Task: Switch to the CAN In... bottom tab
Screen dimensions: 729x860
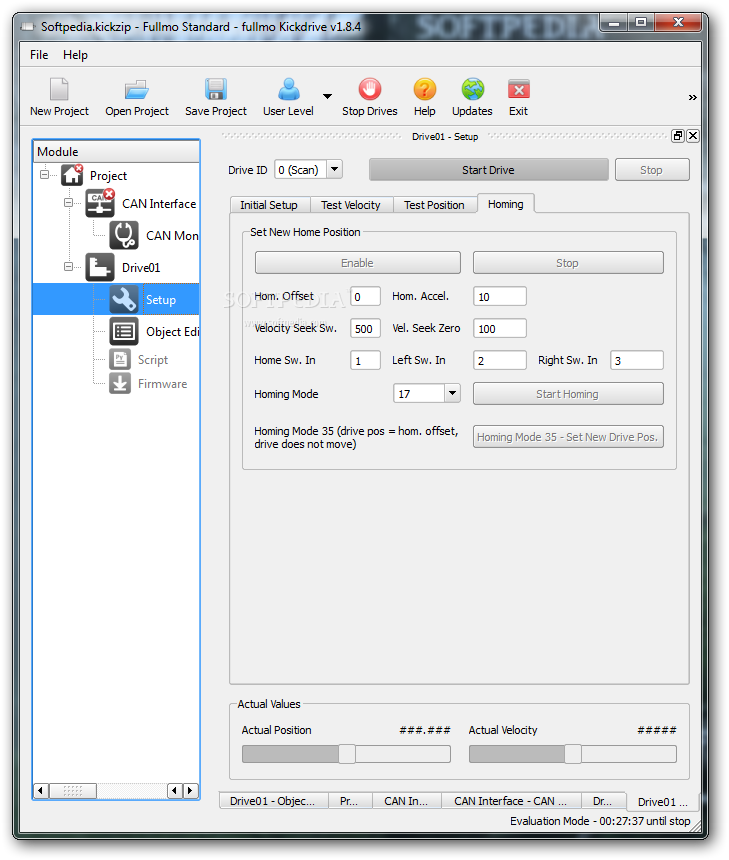Action: coord(406,801)
